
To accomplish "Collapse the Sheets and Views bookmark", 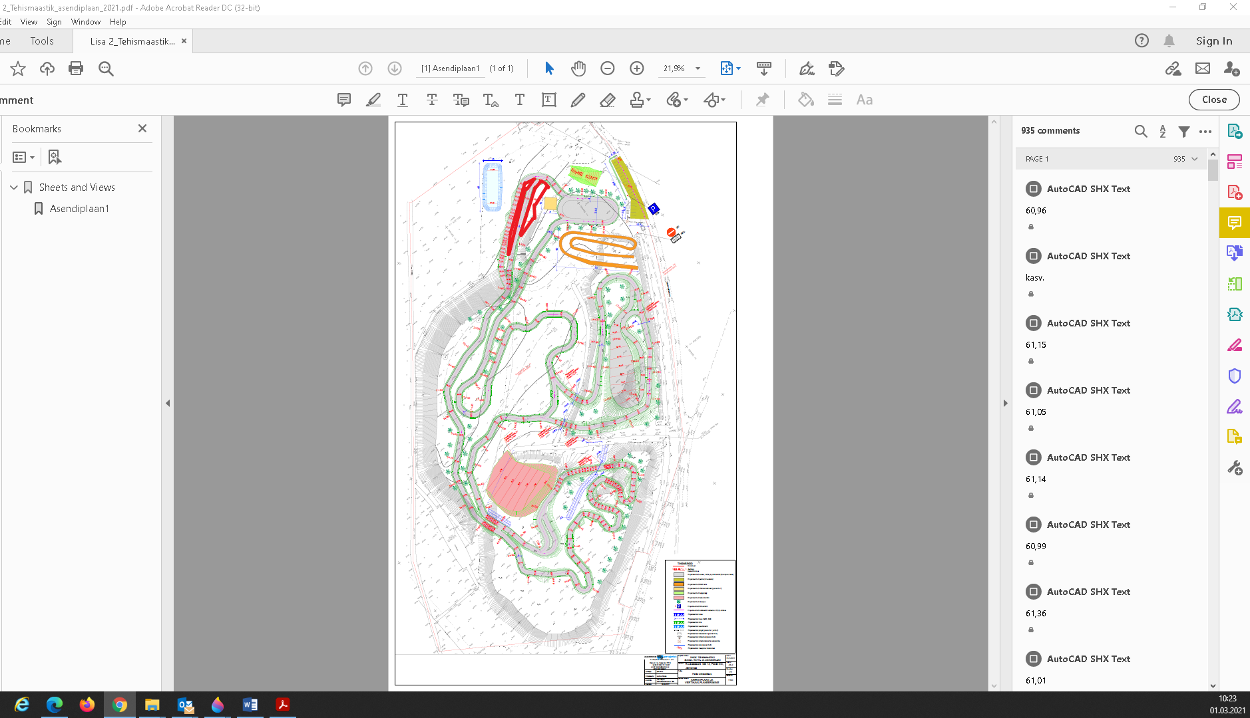I will tap(14, 187).
